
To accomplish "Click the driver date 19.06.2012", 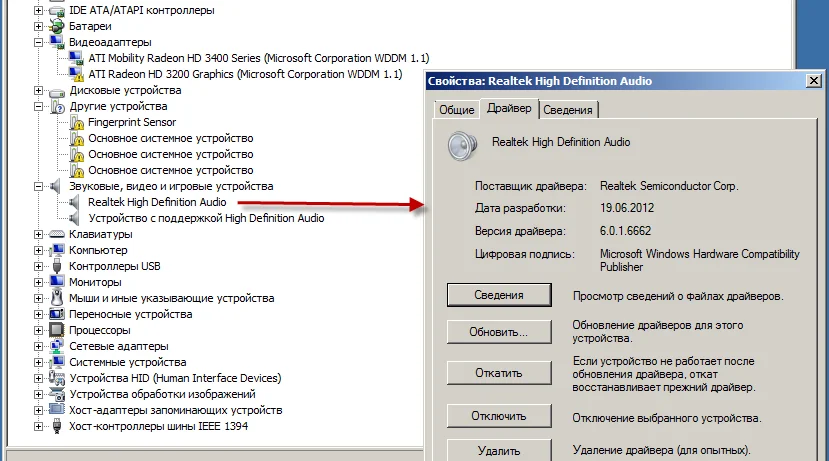I will [x=627, y=208].
